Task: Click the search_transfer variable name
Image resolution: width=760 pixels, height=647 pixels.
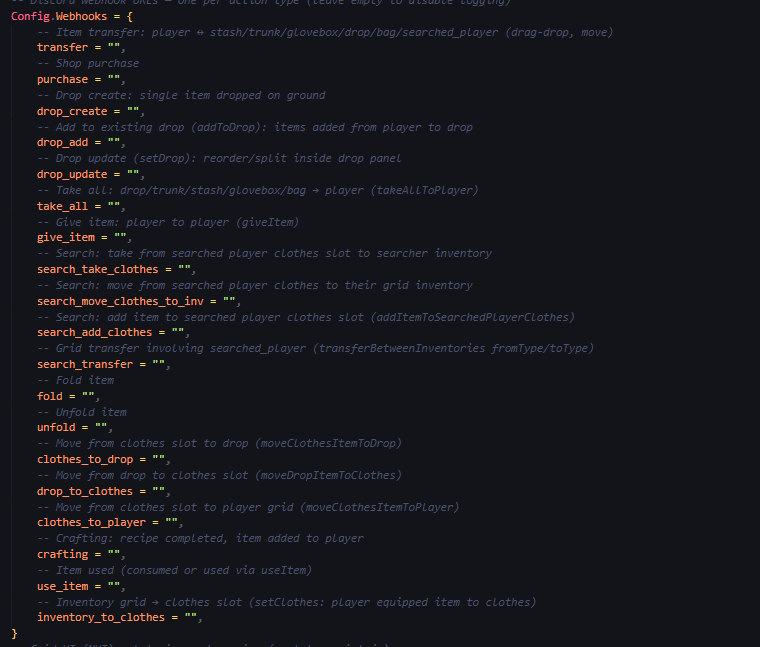Action: 87,364
